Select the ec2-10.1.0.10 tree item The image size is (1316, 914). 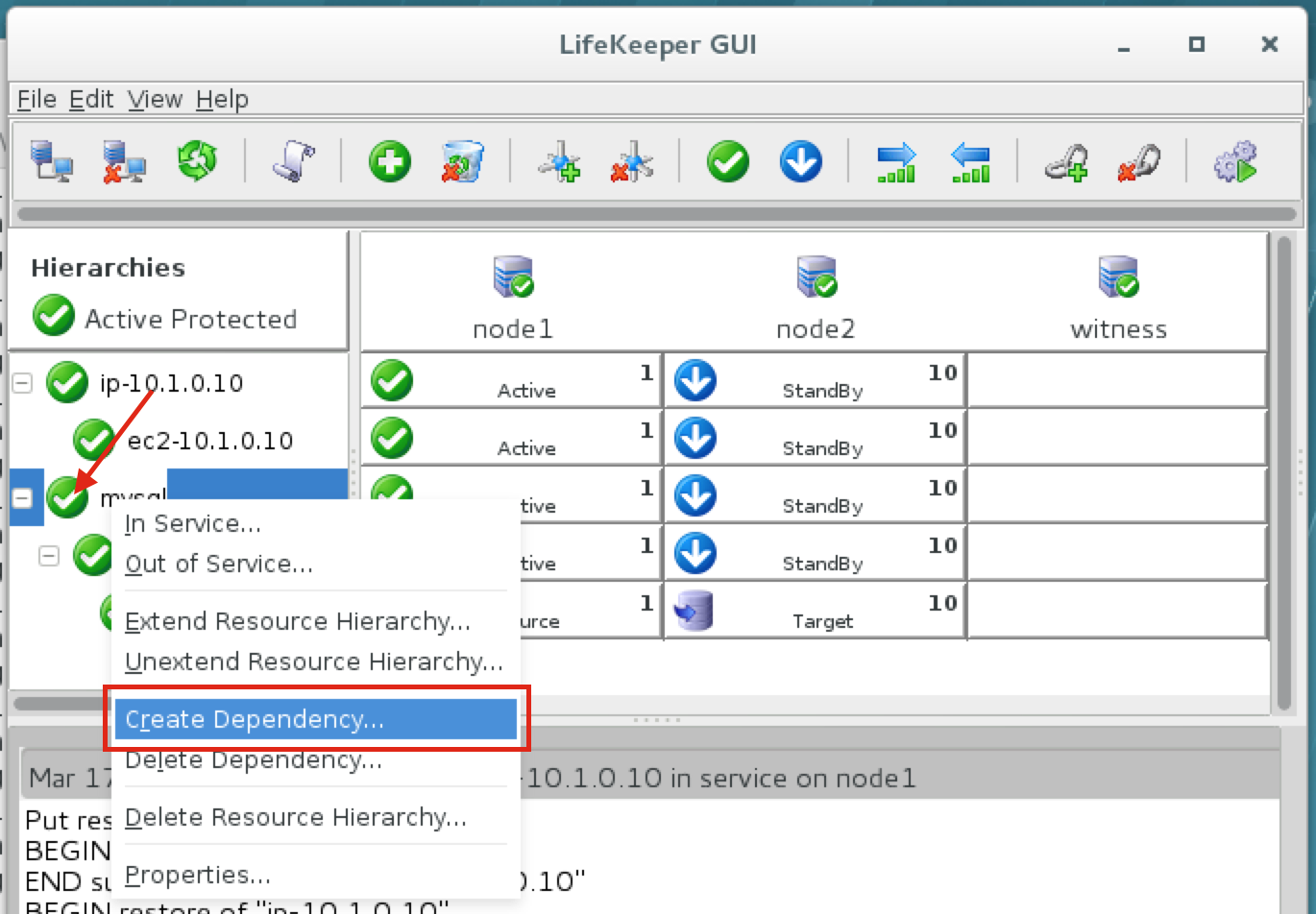point(209,441)
